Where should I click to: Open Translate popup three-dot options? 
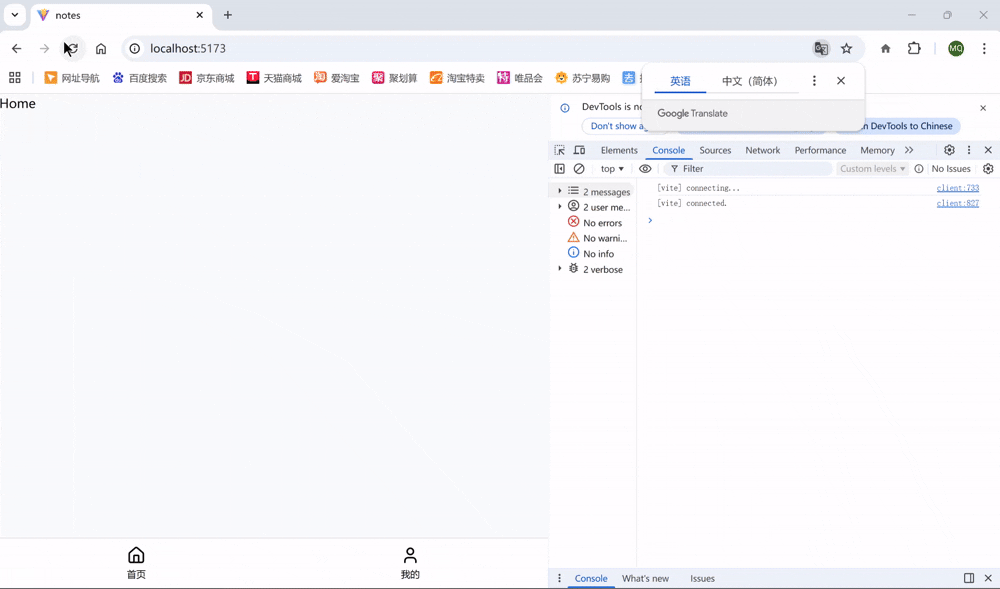pos(814,81)
